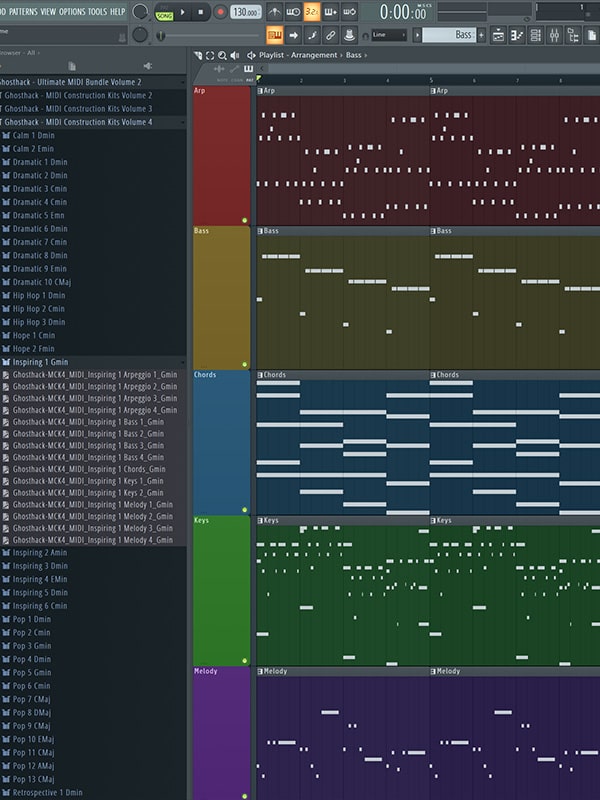Open the Channel rack icon
600x800 pixels.
(536, 35)
